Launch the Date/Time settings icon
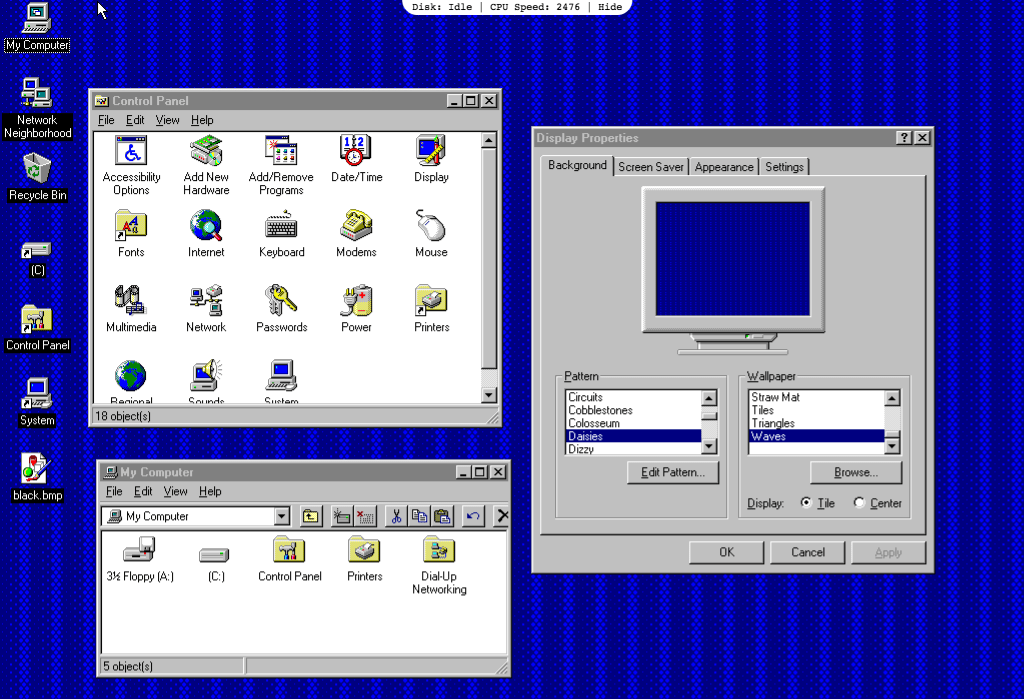The image size is (1024, 699). (356, 155)
